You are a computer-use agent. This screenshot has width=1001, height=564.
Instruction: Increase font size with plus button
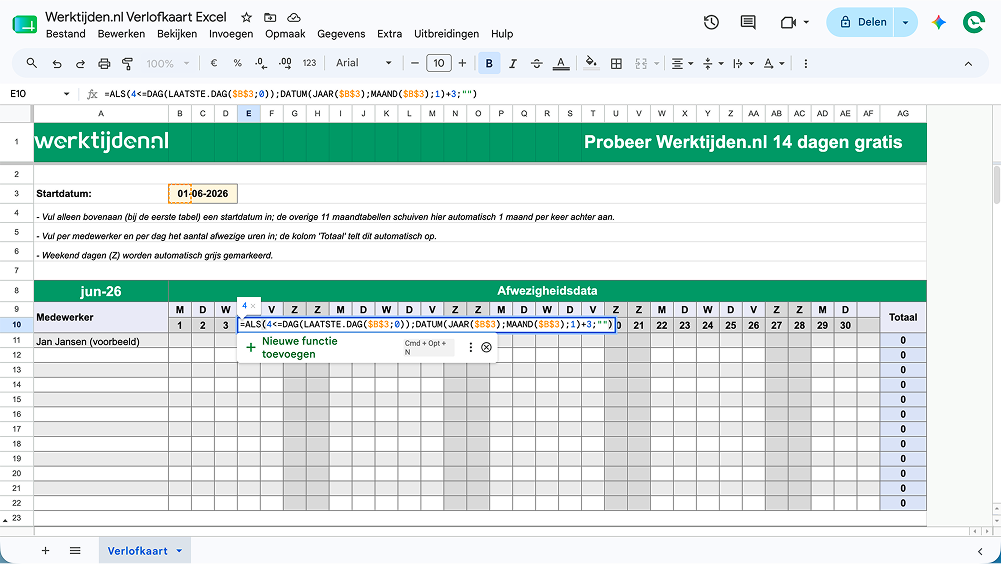click(x=462, y=63)
